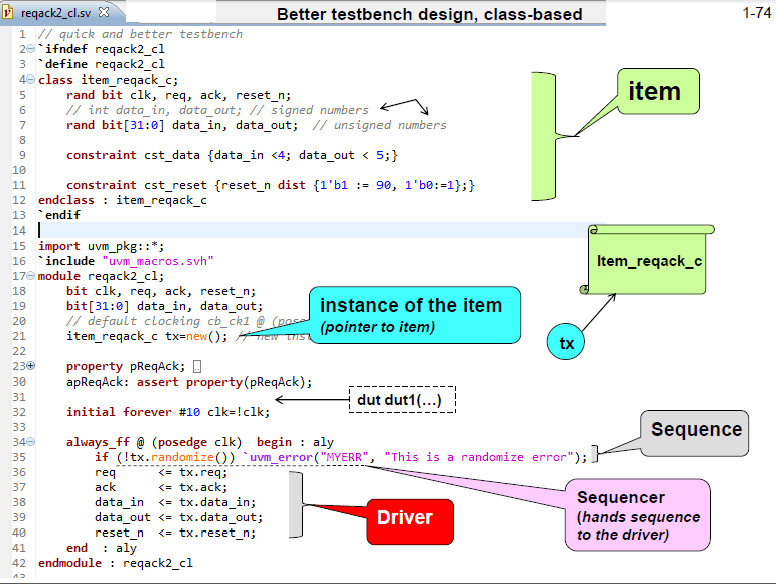This screenshot has width=776, height=584.
Task: Click "data_out <= tx.data_out;" assignment
Action: coord(179,518)
